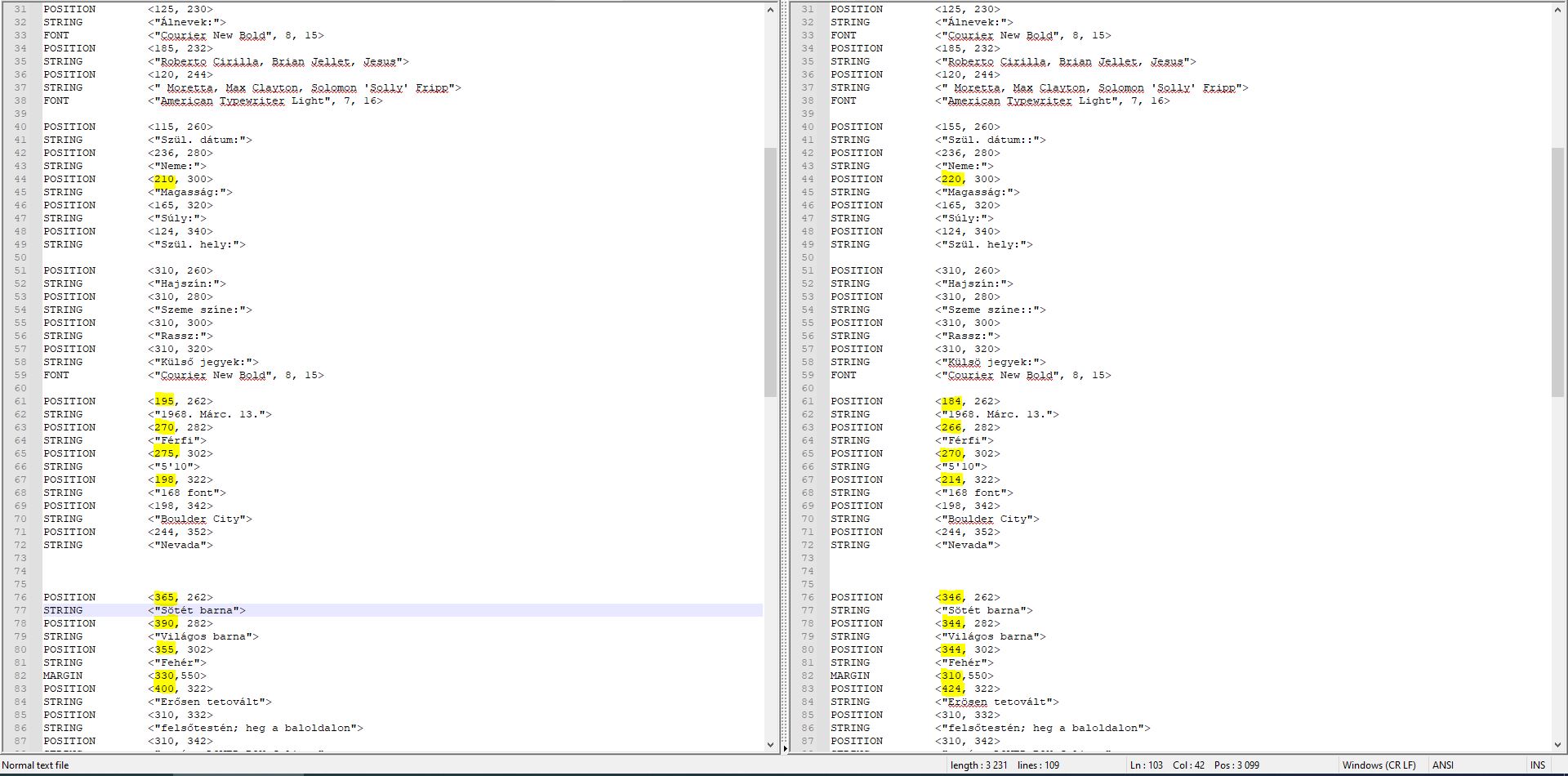The image size is (1568, 776).
Task: Open the ANSI encoding selector
Action: click(1443, 765)
